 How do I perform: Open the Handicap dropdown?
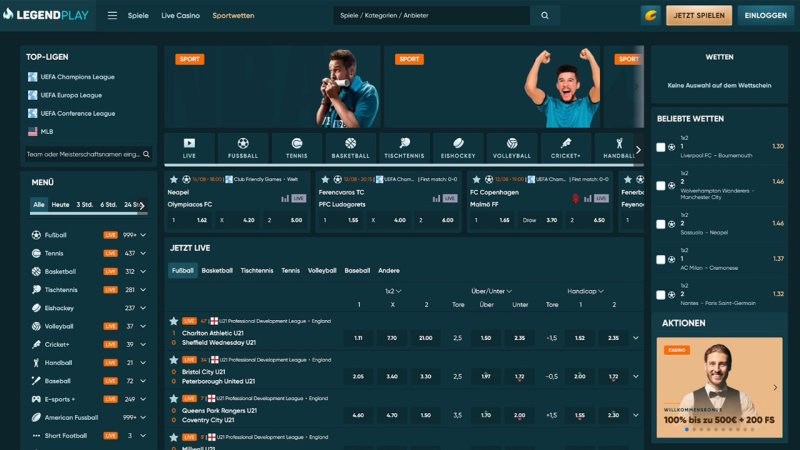click(x=585, y=291)
